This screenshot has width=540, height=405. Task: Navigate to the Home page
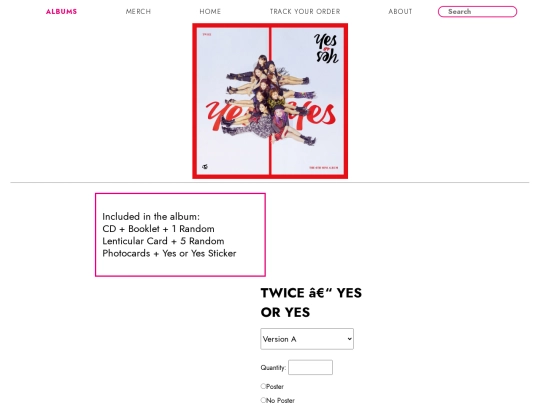[210, 11]
